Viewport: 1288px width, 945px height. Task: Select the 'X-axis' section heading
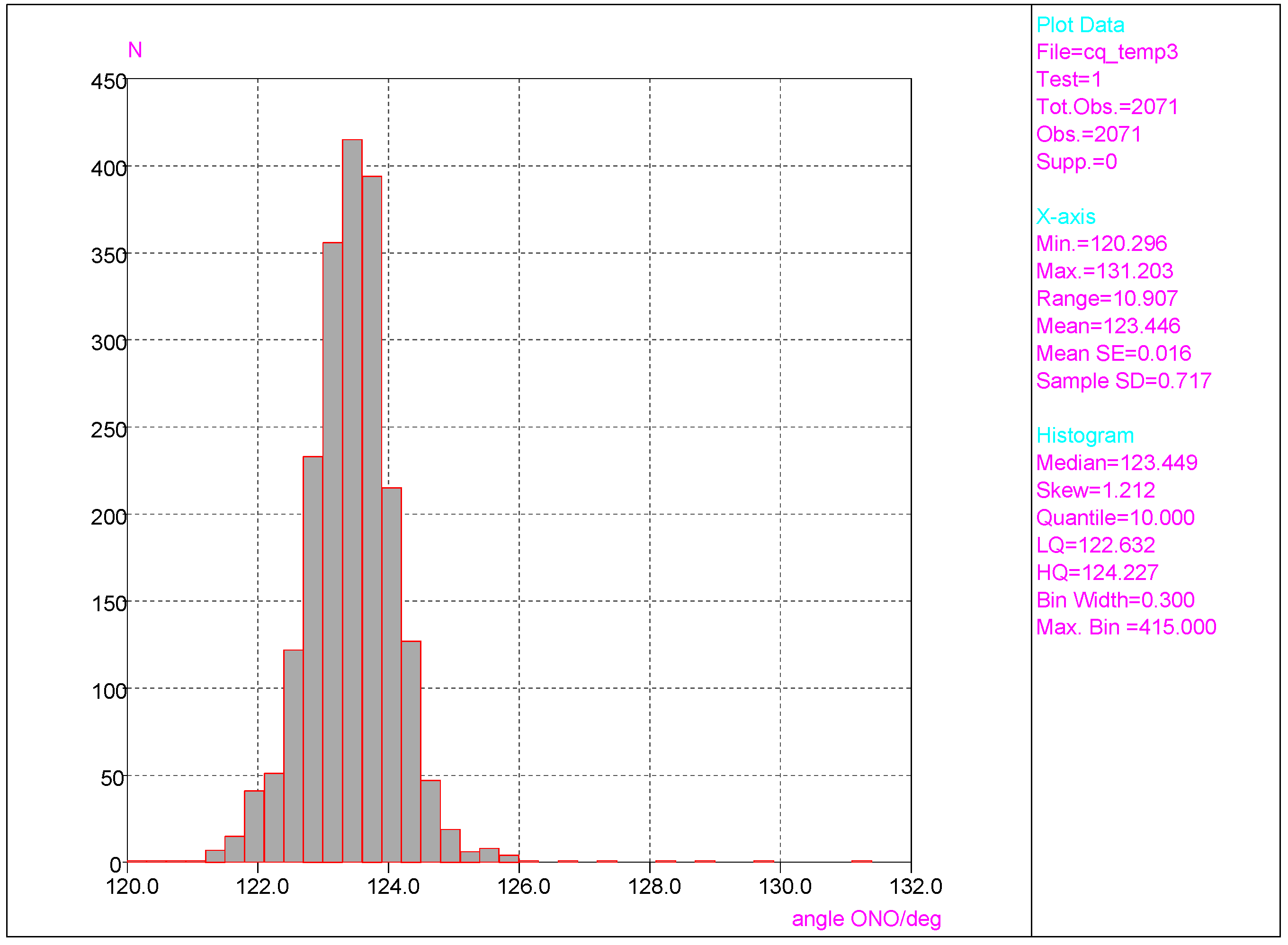pyautogui.click(x=1065, y=217)
